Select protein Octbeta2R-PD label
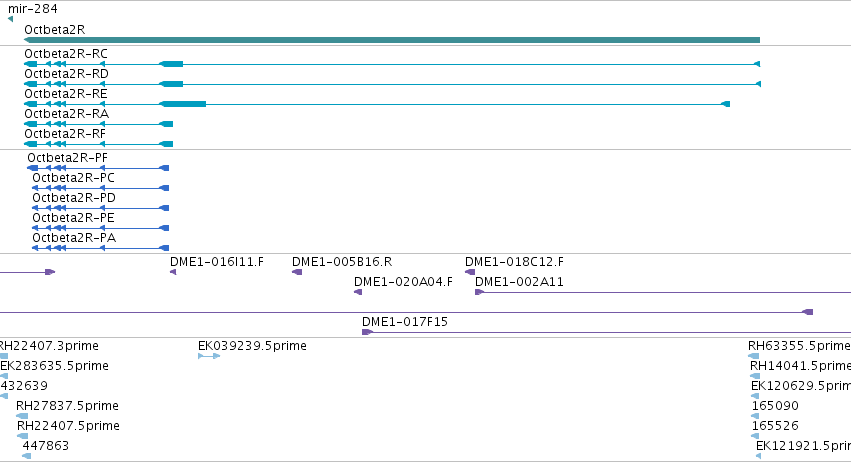 74,198
